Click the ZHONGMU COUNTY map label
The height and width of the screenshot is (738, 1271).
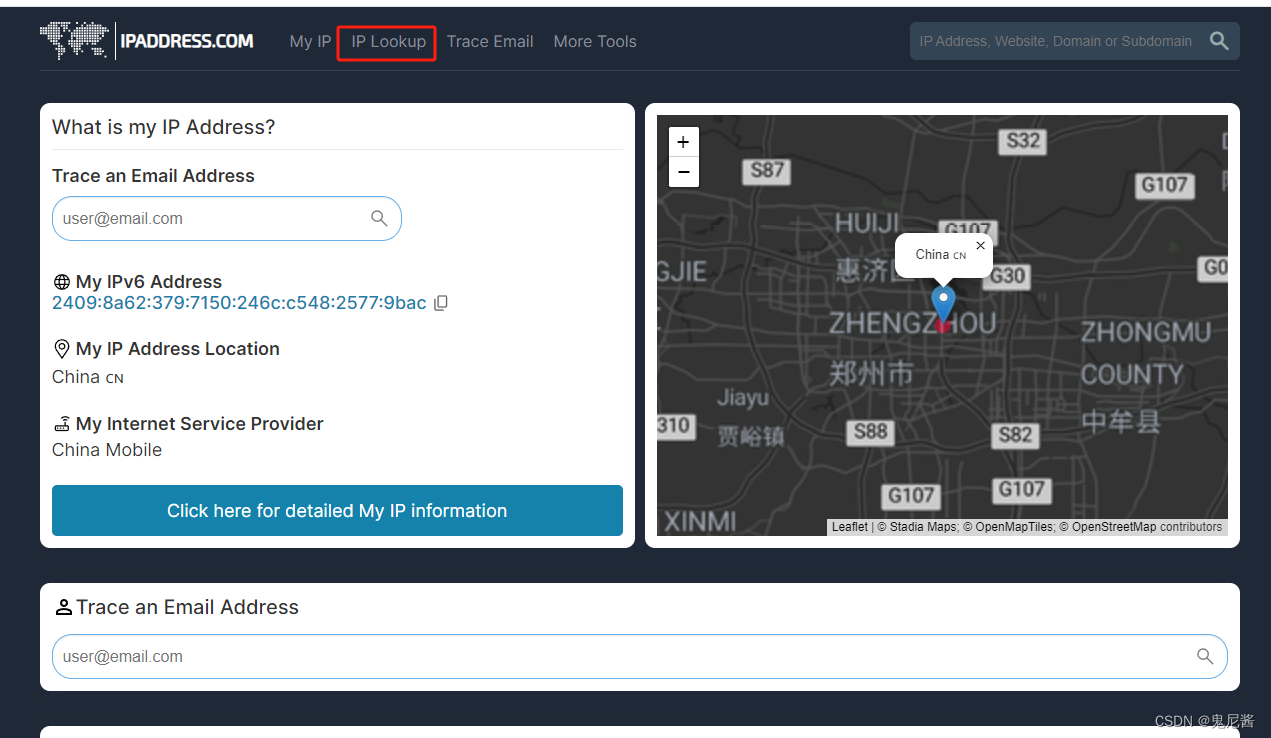(1145, 352)
